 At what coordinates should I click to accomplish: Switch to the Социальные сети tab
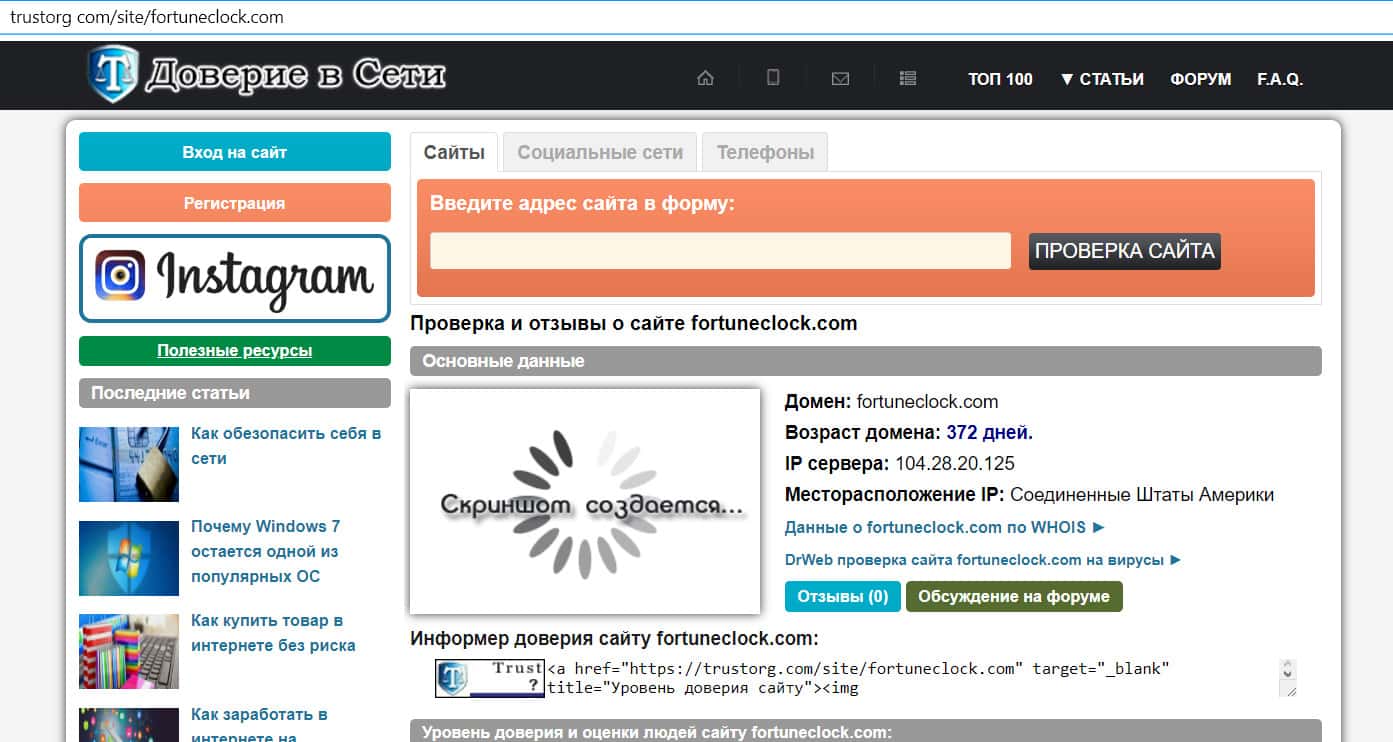tap(600, 152)
